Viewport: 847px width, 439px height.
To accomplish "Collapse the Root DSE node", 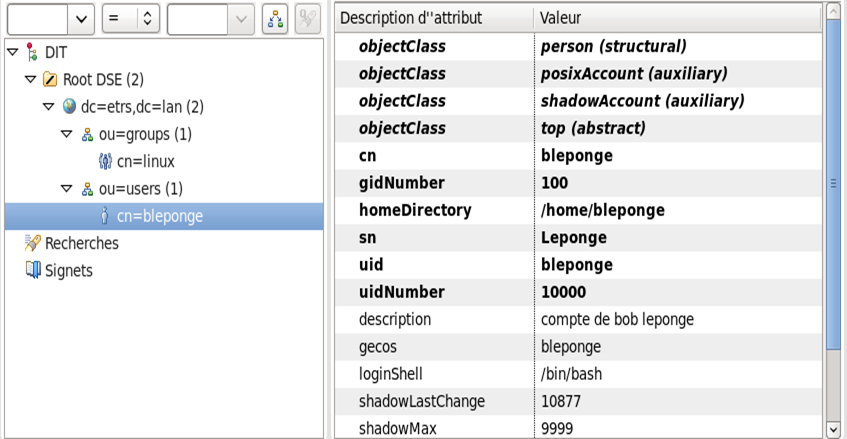I will [x=30, y=79].
